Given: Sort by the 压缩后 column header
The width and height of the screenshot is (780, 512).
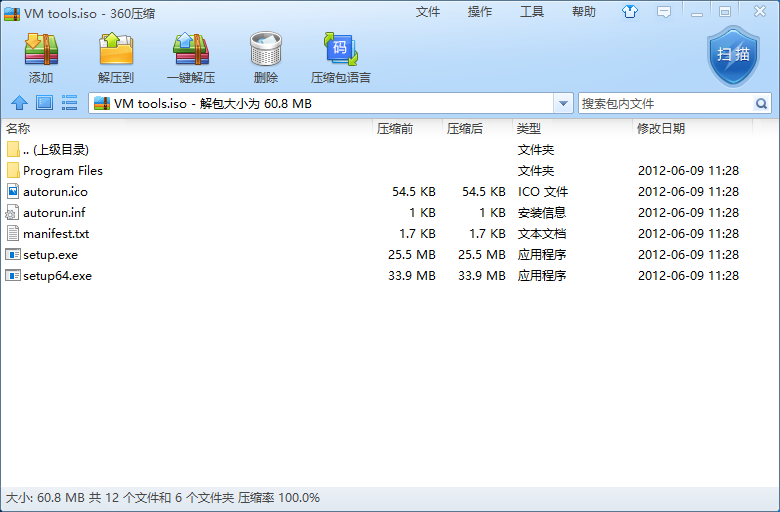Looking at the screenshot, I should click(477, 129).
